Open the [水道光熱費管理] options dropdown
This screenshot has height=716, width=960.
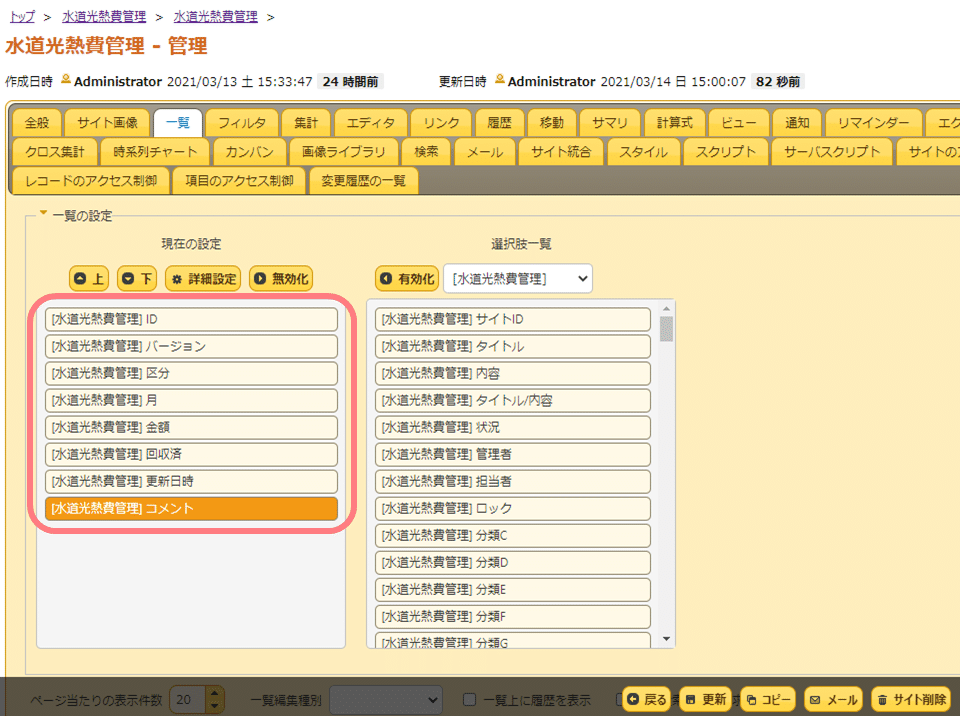tap(518, 279)
